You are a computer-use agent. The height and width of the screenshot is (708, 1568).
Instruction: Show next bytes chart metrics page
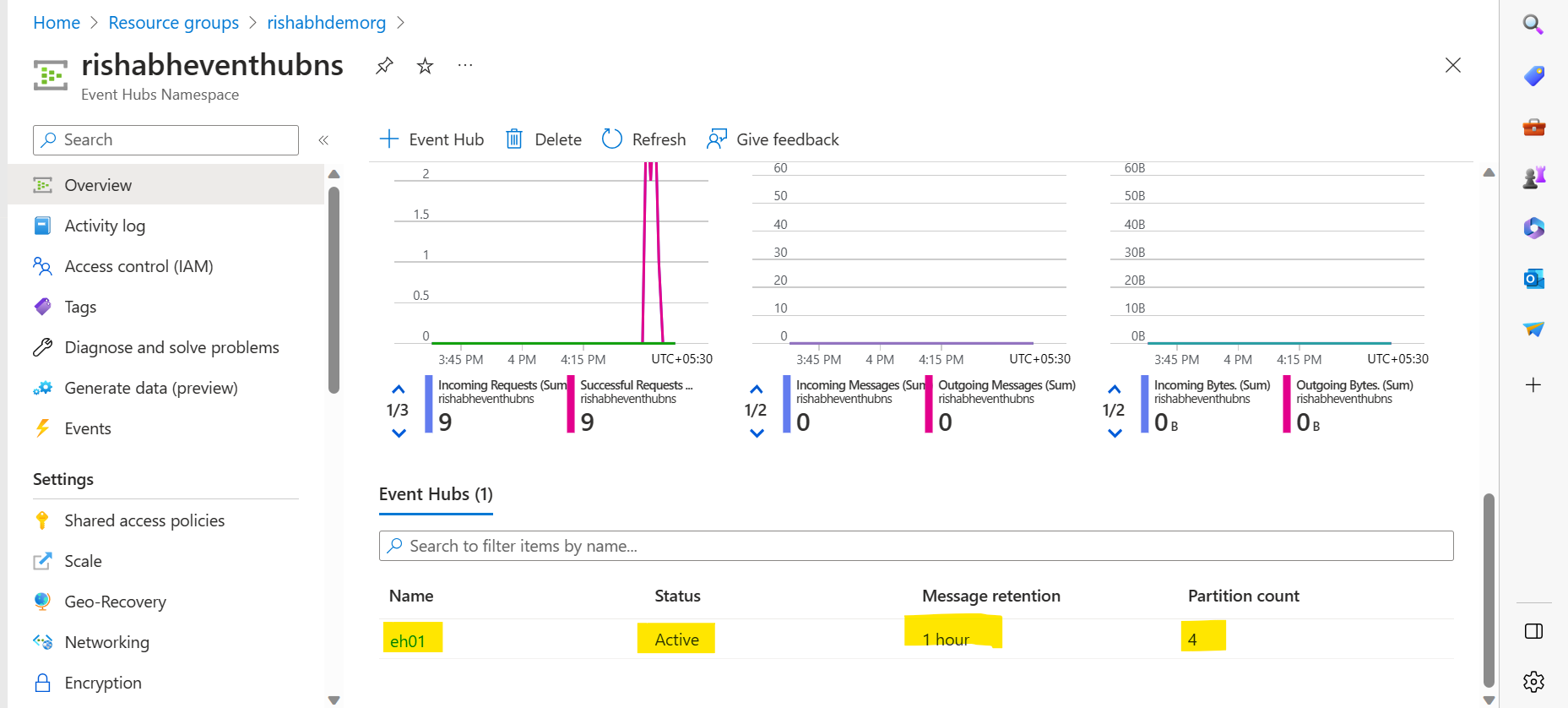click(1115, 433)
